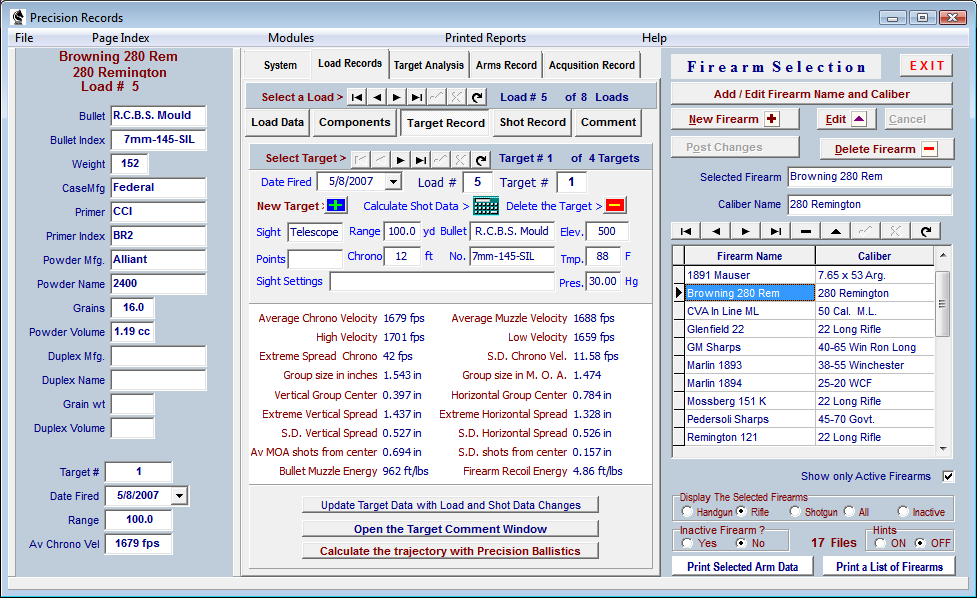Click the firearm list scrollbar down arrow
The width and height of the screenshot is (977, 598).
tap(943, 448)
